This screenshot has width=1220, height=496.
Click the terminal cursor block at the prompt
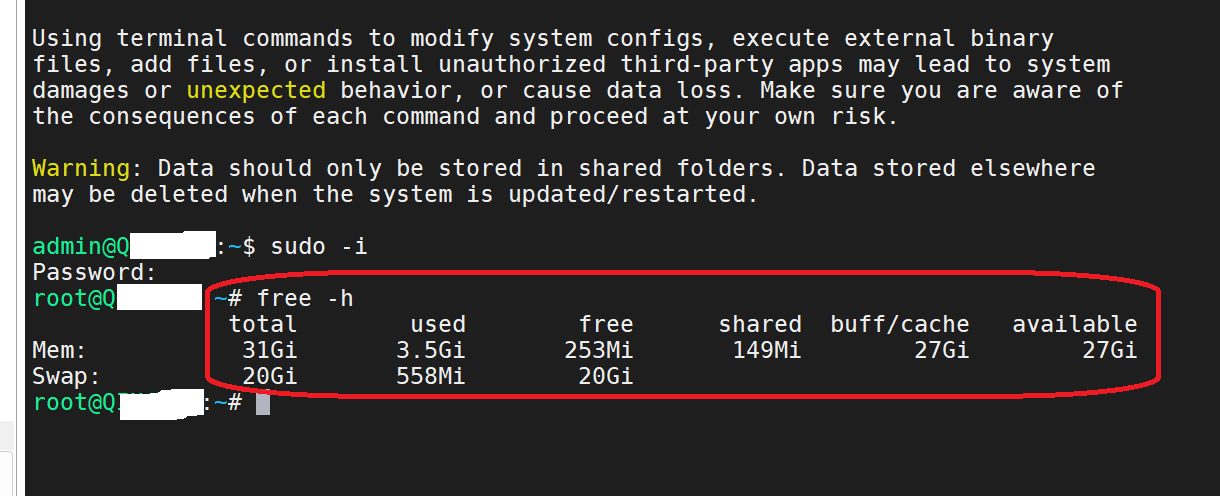[263, 403]
